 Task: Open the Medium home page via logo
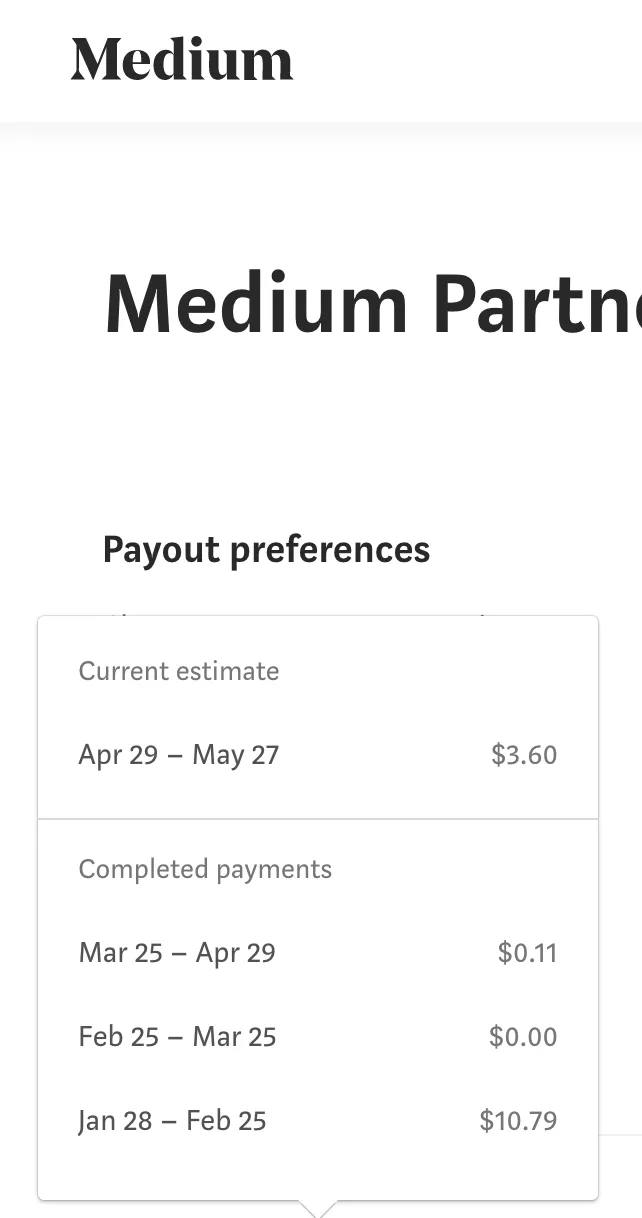[x=181, y=60]
